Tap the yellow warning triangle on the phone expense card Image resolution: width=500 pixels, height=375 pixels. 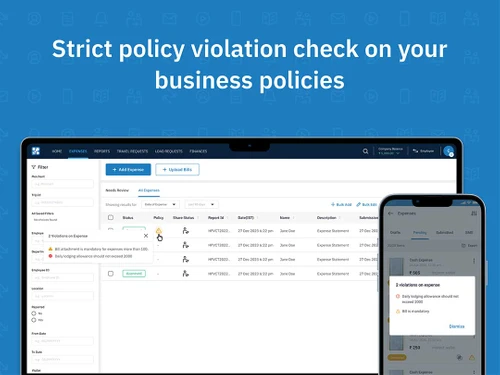pyautogui.click(x=472, y=358)
